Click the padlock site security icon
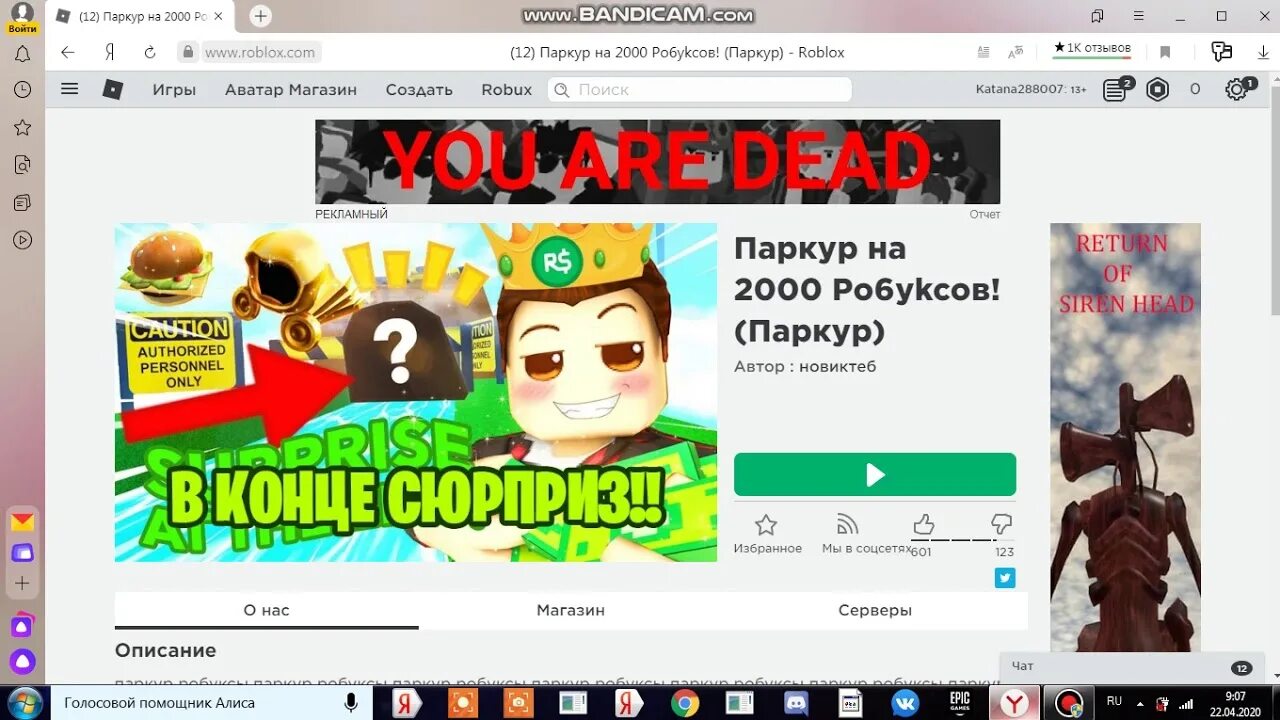This screenshot has width=1280, height=720. point(187,52)
